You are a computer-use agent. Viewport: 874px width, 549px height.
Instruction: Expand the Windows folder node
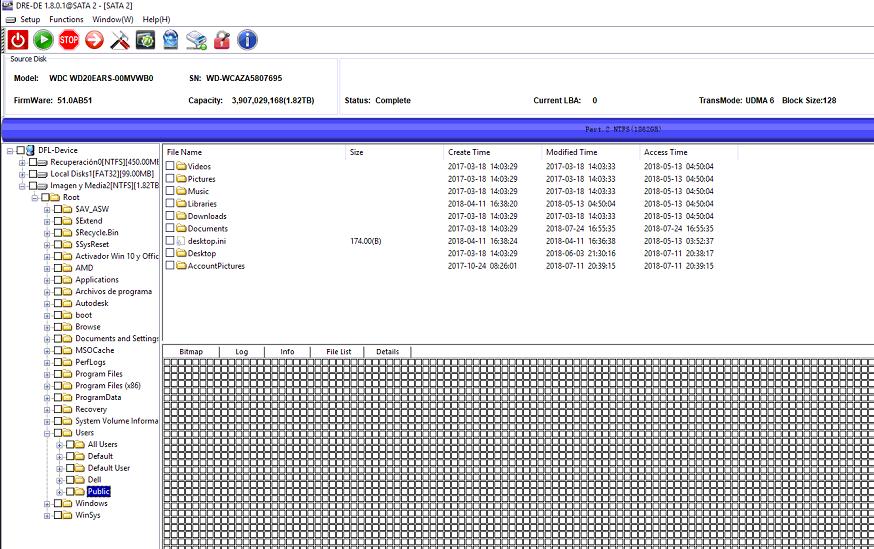pyautogui.click(x=47, y=503)
